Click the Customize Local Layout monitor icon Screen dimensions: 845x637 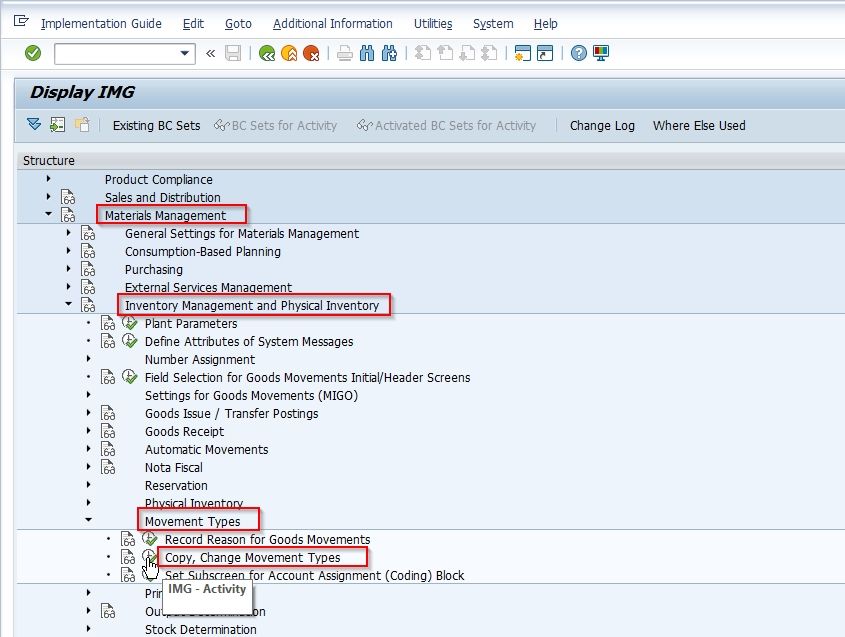(x=601, y=53)
